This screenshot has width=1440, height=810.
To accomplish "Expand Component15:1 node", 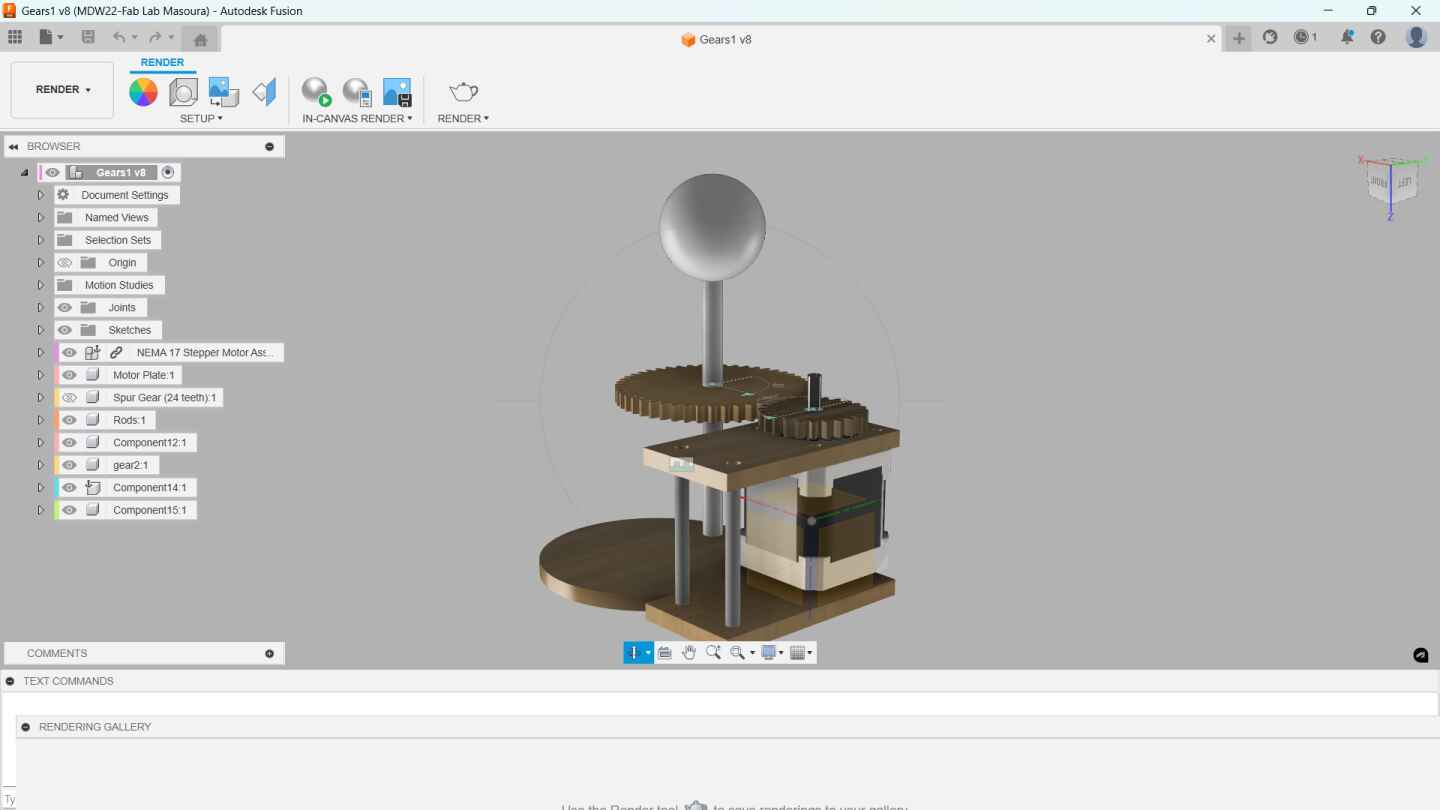I will [x=41, y=510].
